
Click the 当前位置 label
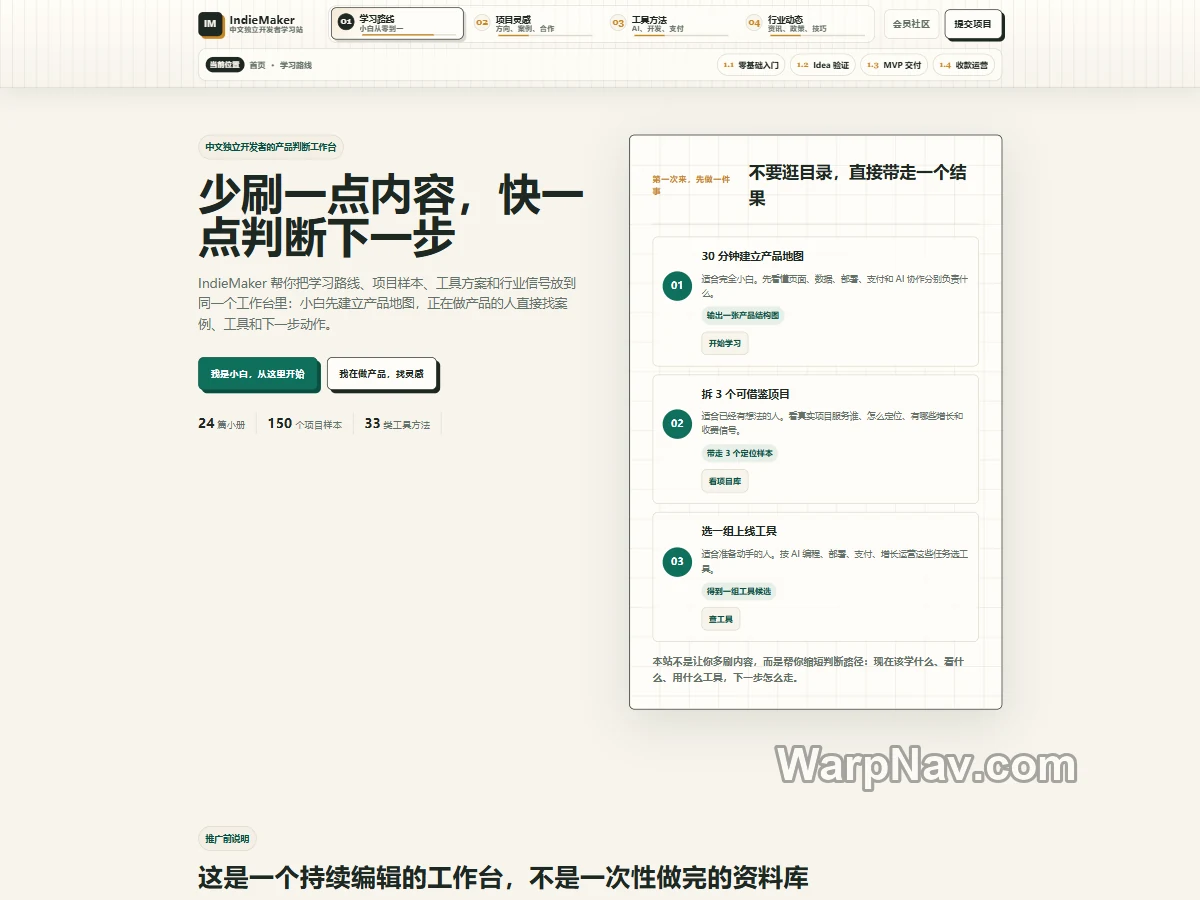(x=225, y=65)
